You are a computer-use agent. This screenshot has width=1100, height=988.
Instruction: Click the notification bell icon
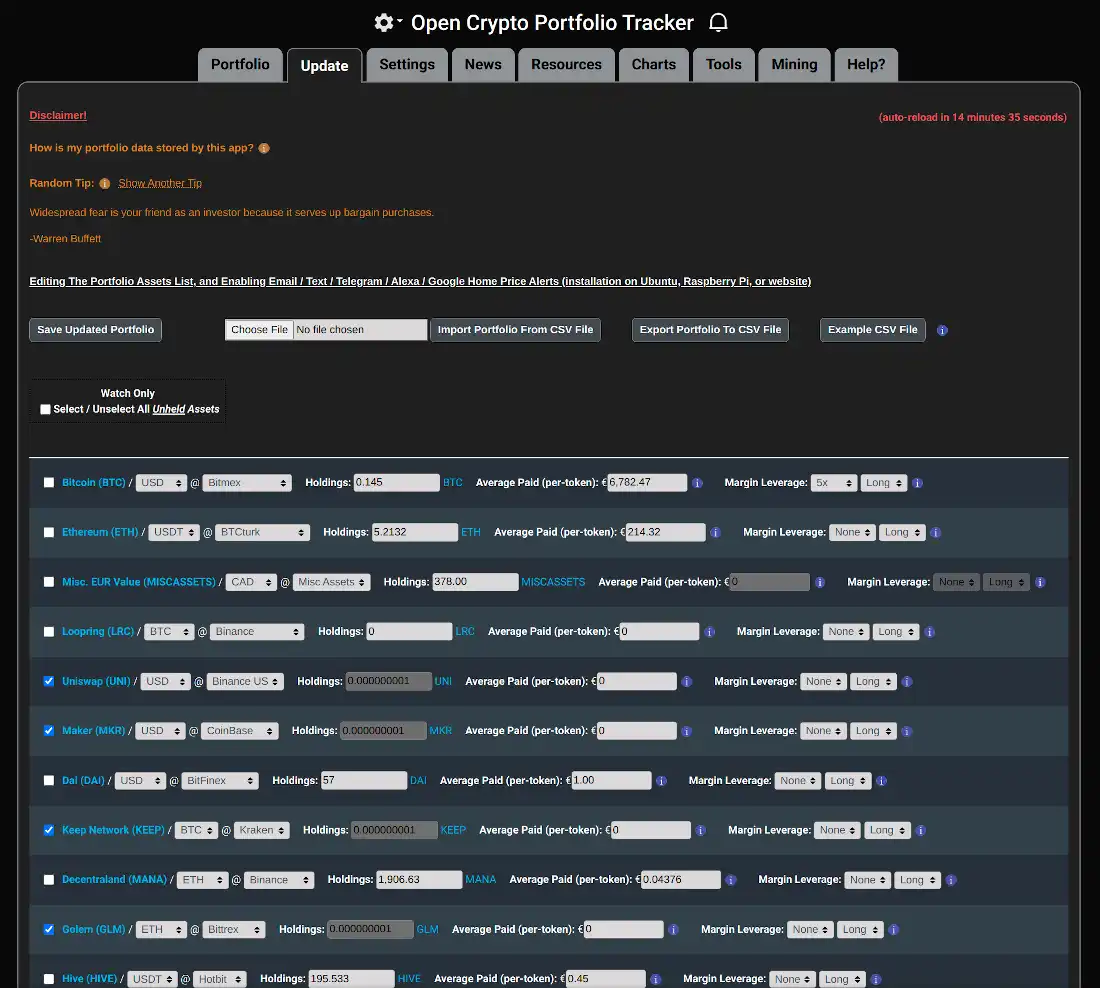point(718,22)
